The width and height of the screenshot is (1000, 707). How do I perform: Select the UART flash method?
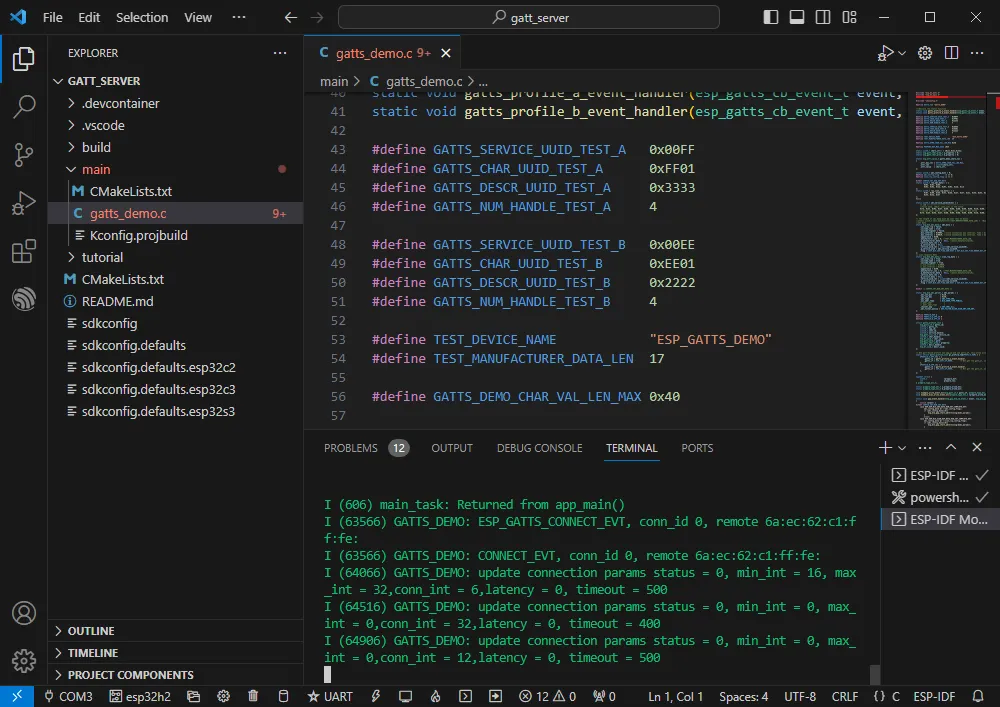(330, 697)
